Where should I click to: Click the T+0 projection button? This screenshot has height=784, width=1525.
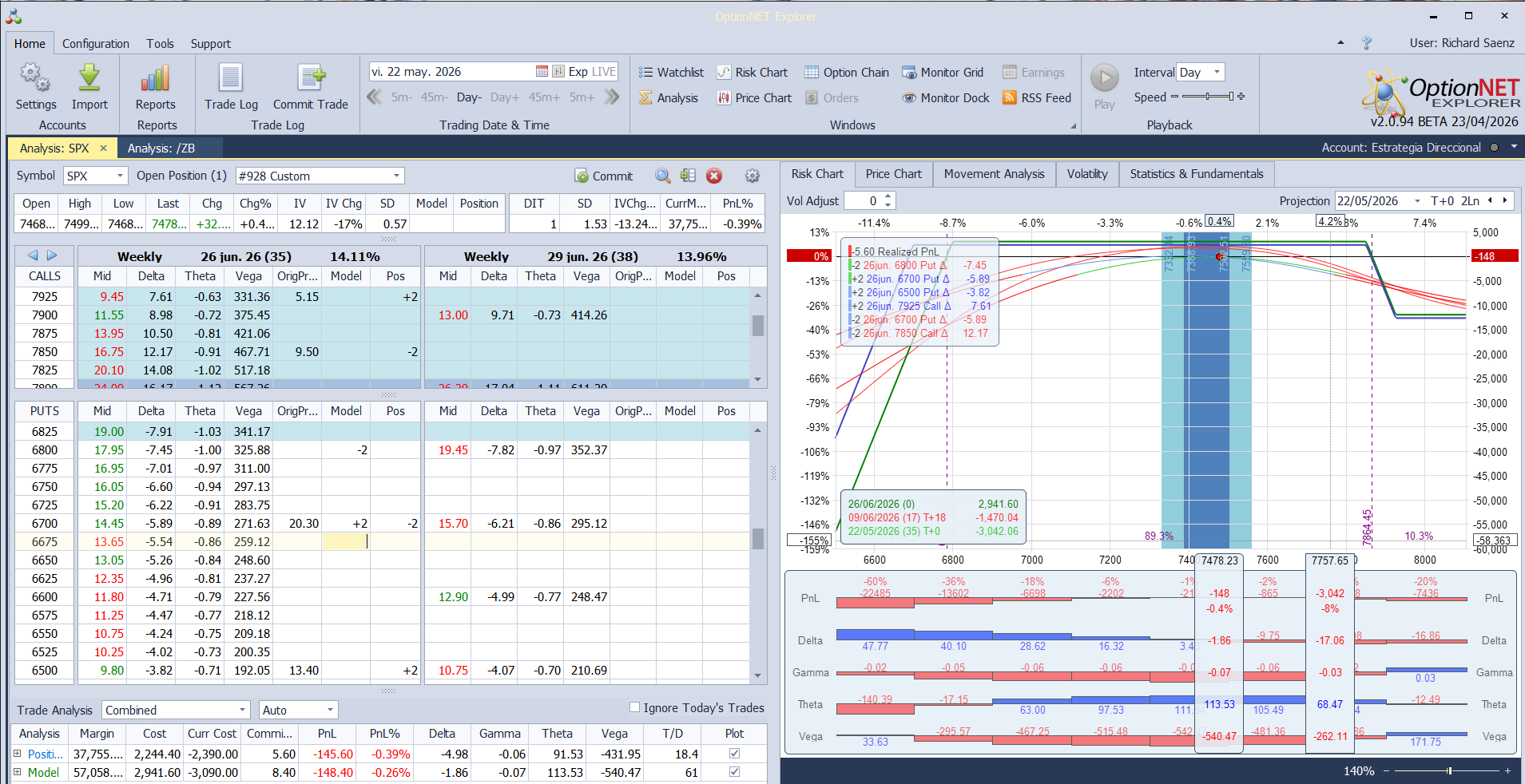(1443, 201)
